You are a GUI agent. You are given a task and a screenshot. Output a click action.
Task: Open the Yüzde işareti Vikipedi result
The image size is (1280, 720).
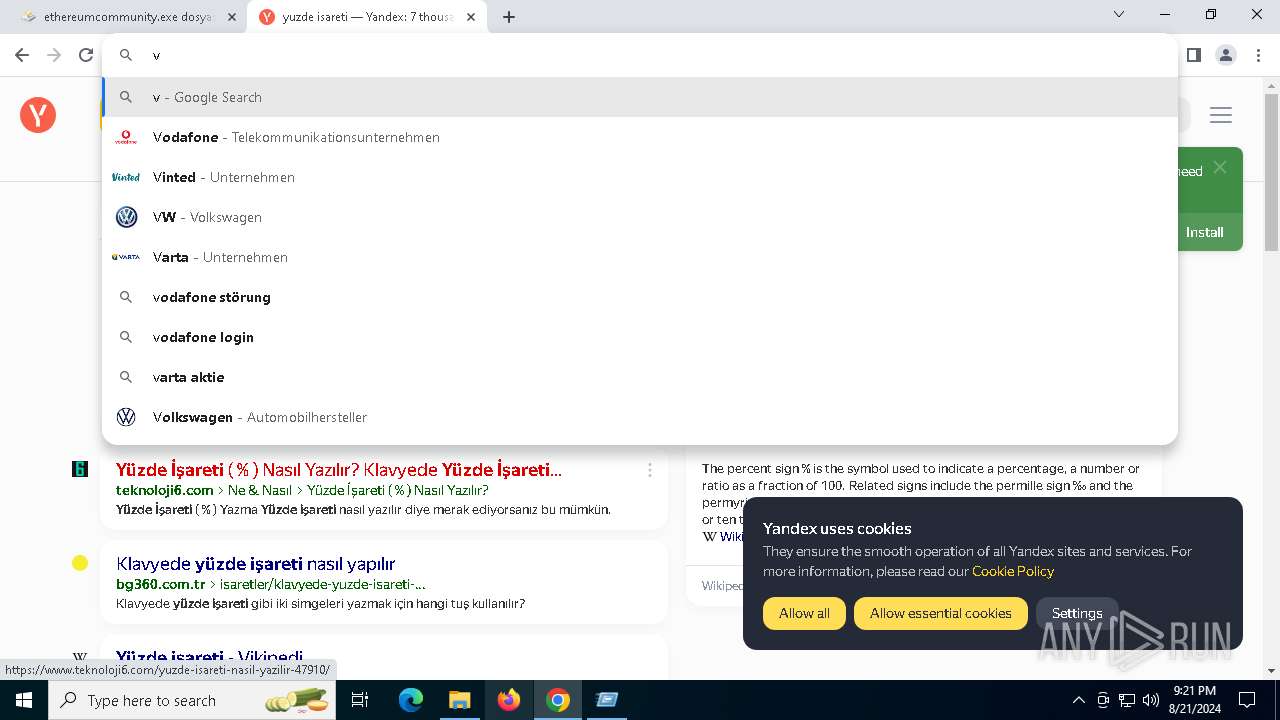[210, 657]
